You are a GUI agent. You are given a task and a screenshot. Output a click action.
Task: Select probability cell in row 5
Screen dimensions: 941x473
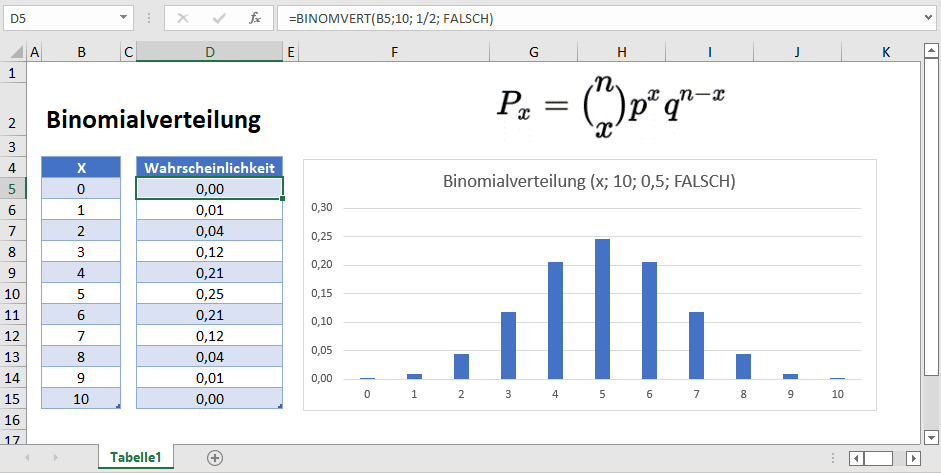209,189
